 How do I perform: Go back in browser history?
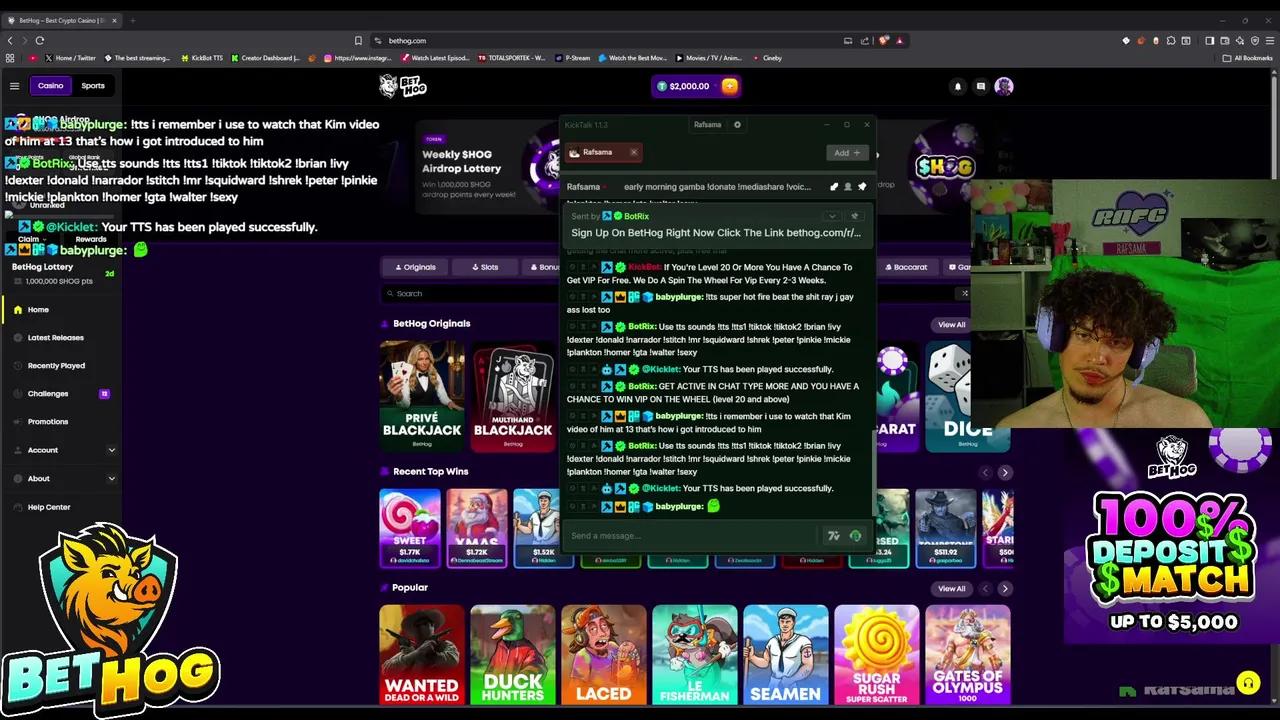(x=10, y=40)
